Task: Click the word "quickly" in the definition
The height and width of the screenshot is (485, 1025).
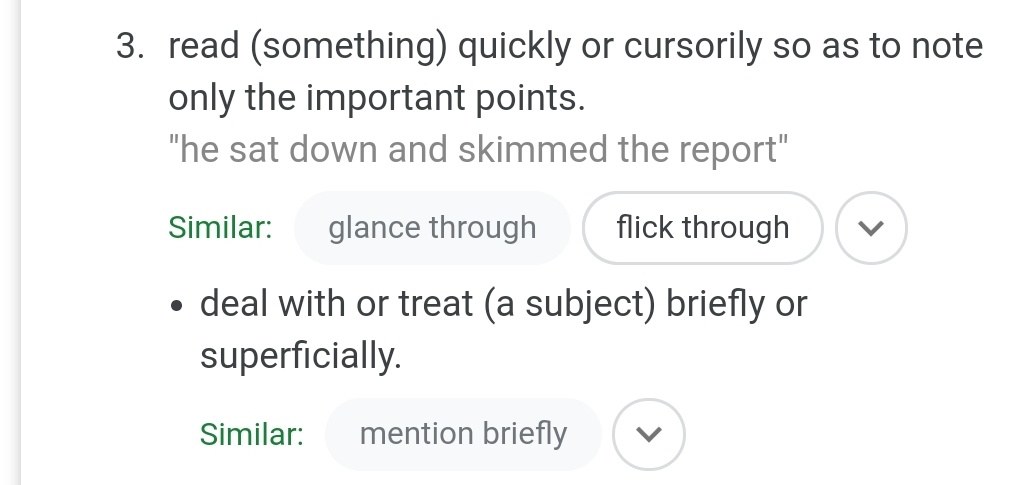Action: [514, 47]
